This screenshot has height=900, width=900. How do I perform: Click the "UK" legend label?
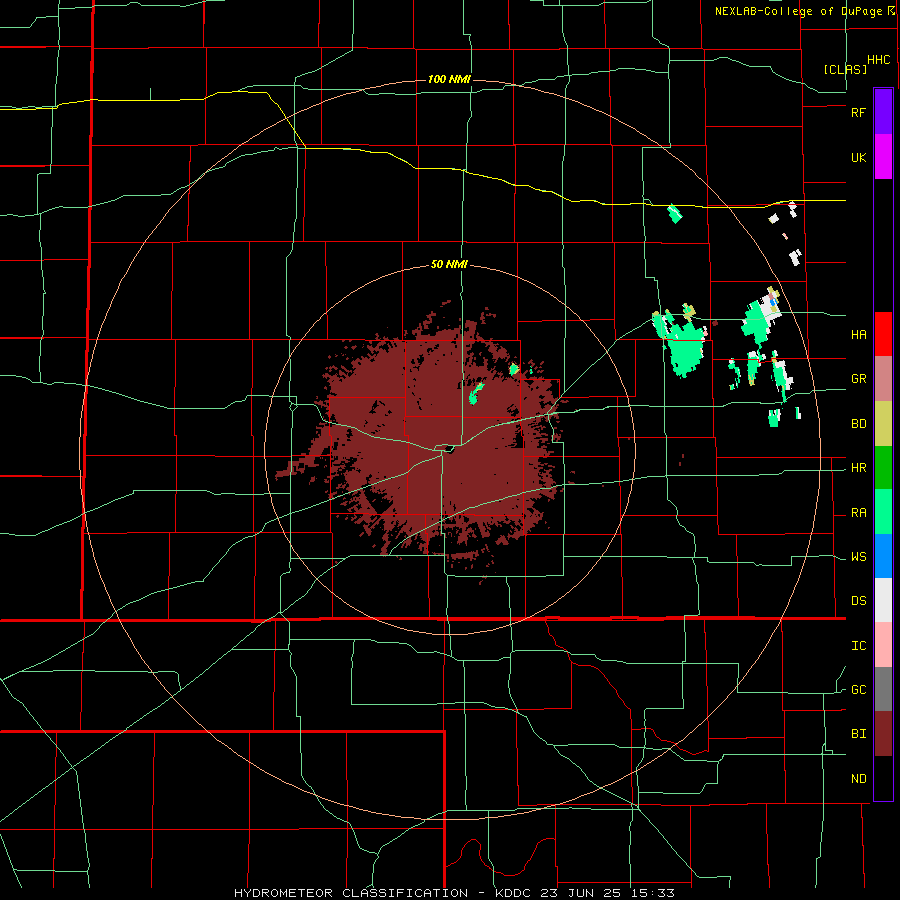[x=859, y=157]
